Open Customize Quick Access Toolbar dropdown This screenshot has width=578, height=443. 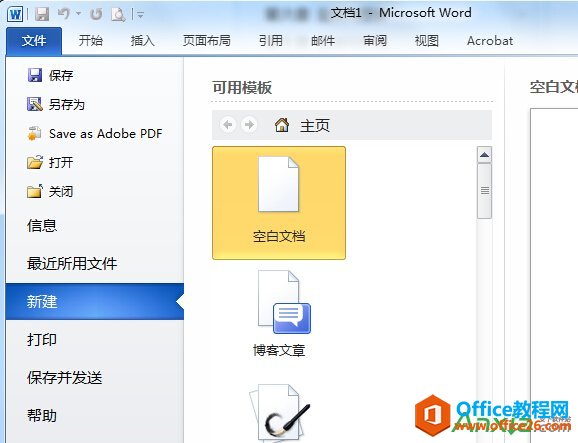pyautogui.click(x=140, y=15)
